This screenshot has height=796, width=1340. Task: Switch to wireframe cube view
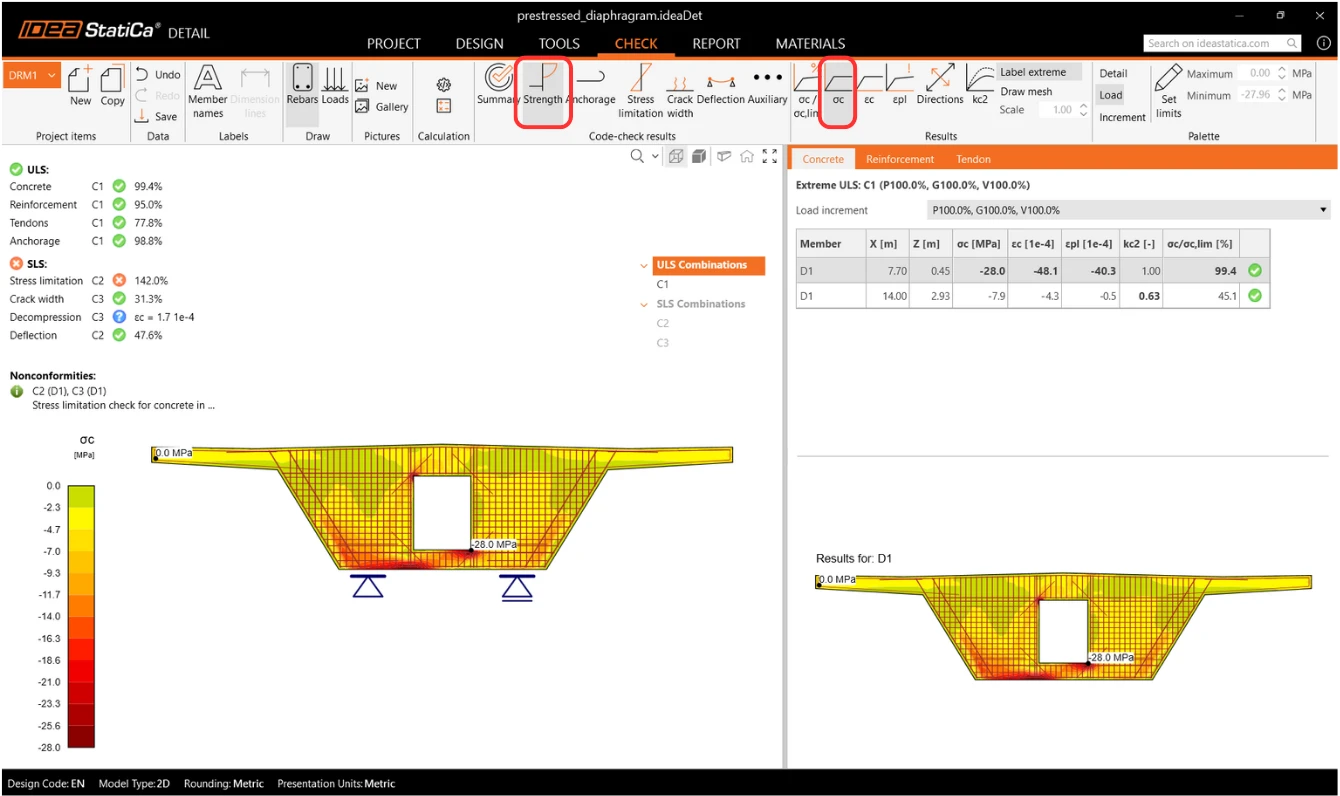[677, 156]
